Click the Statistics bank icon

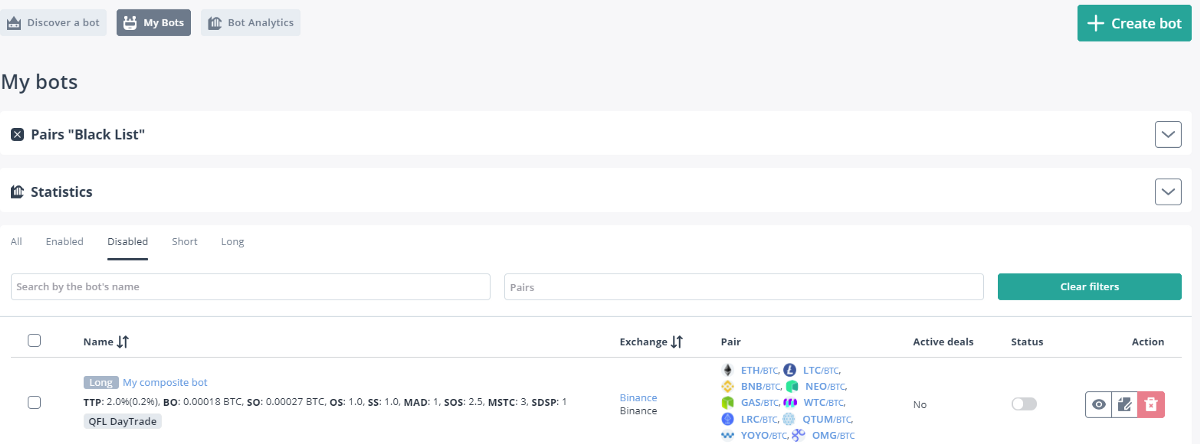pyautogui.click(x=17, y=191)
